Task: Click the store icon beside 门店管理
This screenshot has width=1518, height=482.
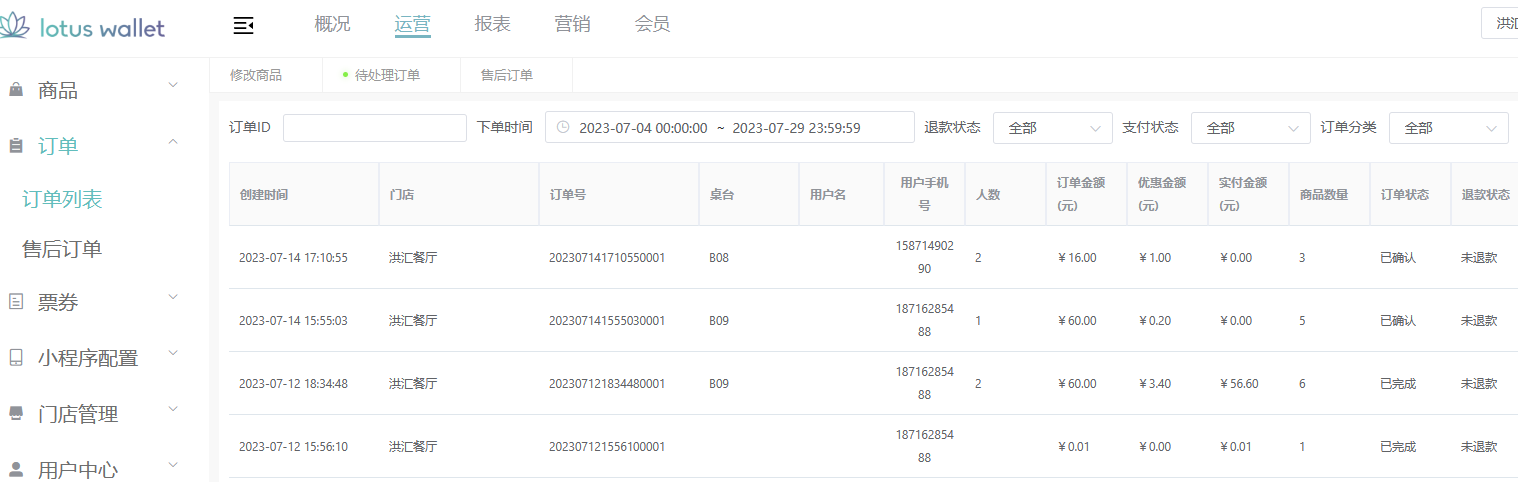Action: pyautogui.click(x=16, y=413)
